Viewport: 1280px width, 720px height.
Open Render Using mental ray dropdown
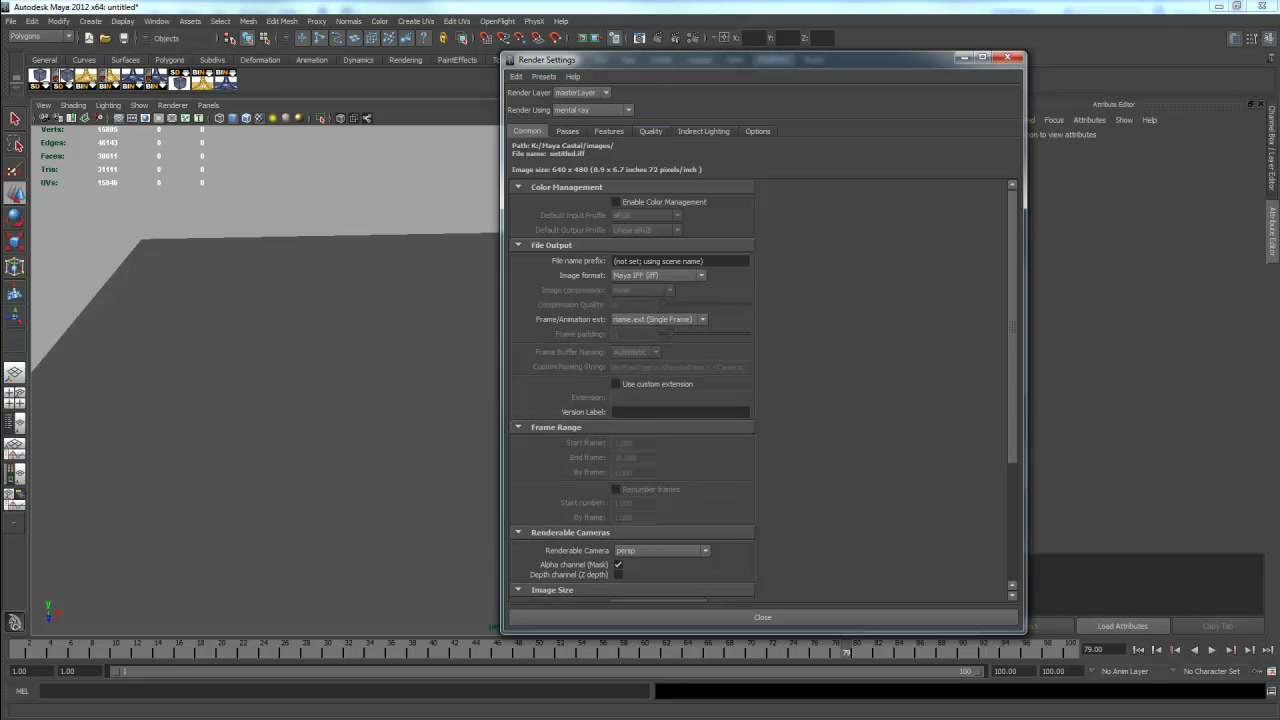tap(592, 110)
